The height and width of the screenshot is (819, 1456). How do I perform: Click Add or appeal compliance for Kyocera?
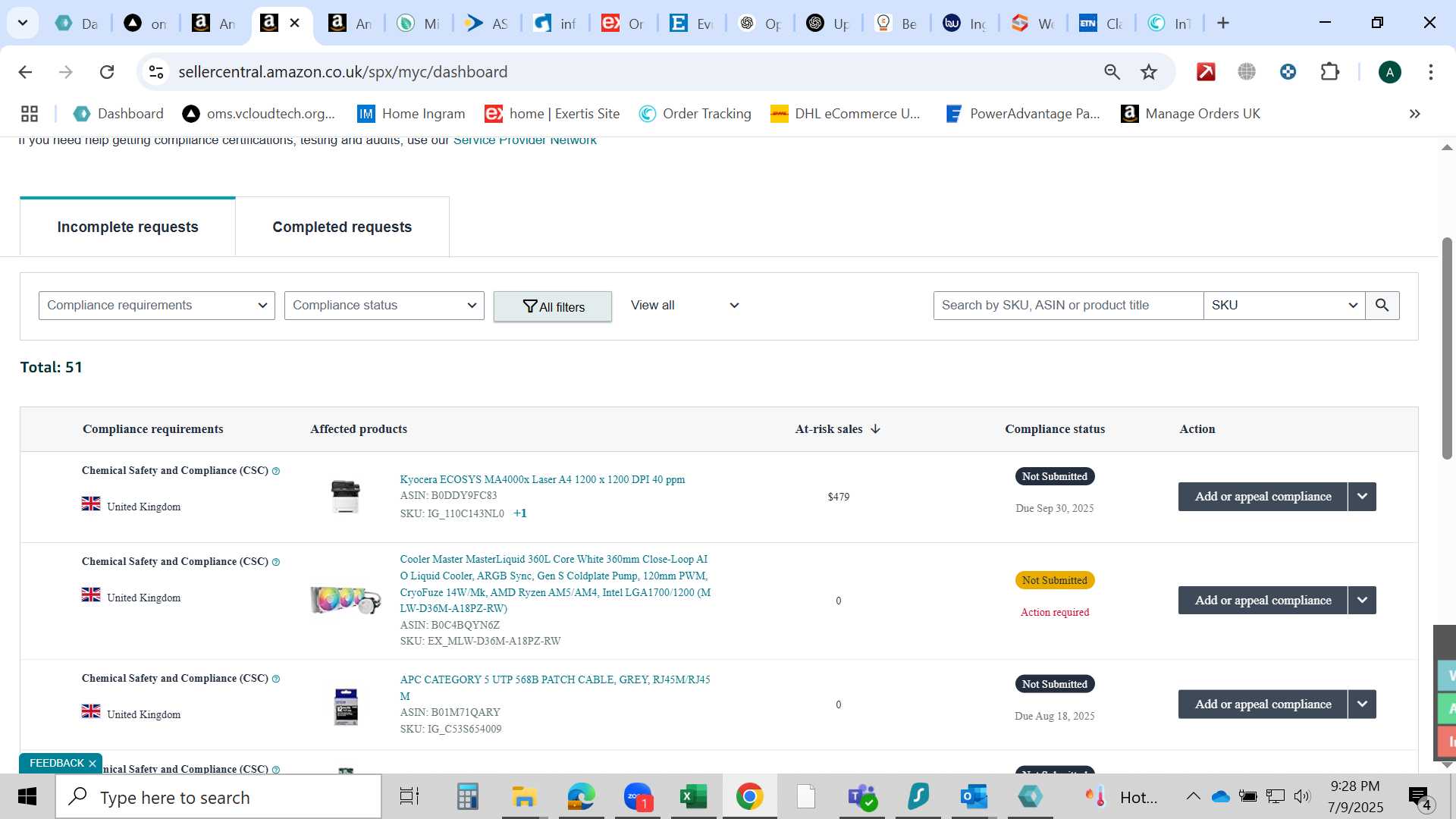pos(1263,497)
